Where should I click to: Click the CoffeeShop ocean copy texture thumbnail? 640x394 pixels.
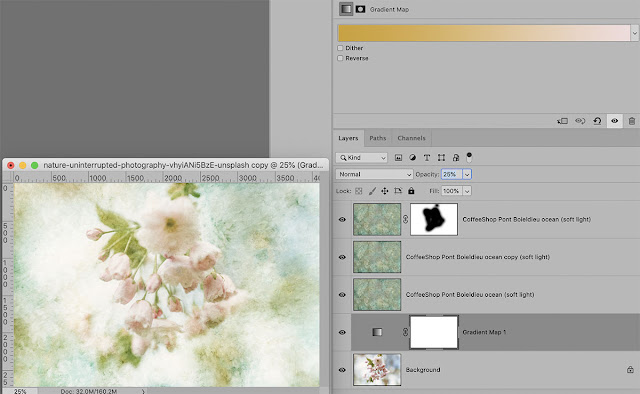point(377,257)
